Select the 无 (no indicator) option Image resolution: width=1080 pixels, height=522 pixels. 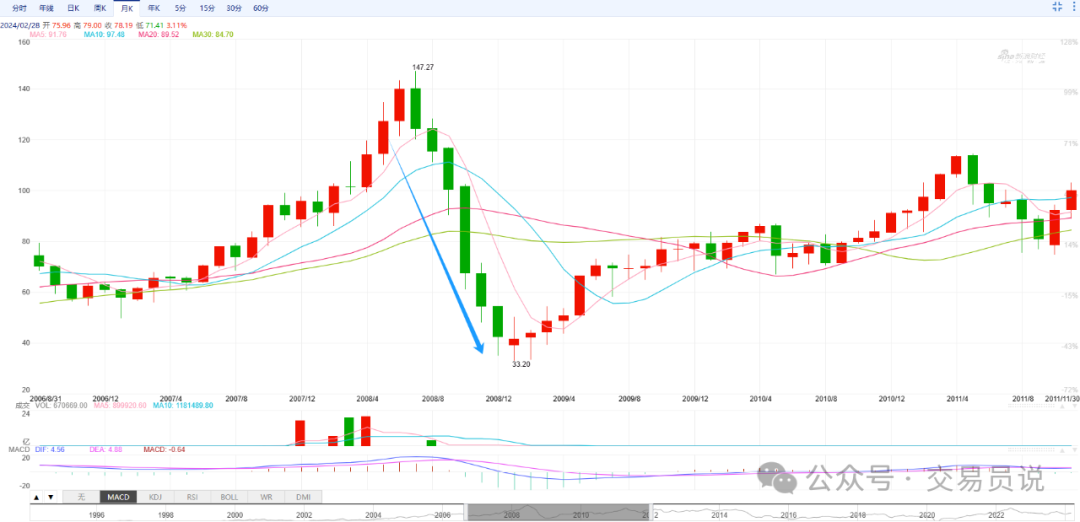[x=81, y=497]
